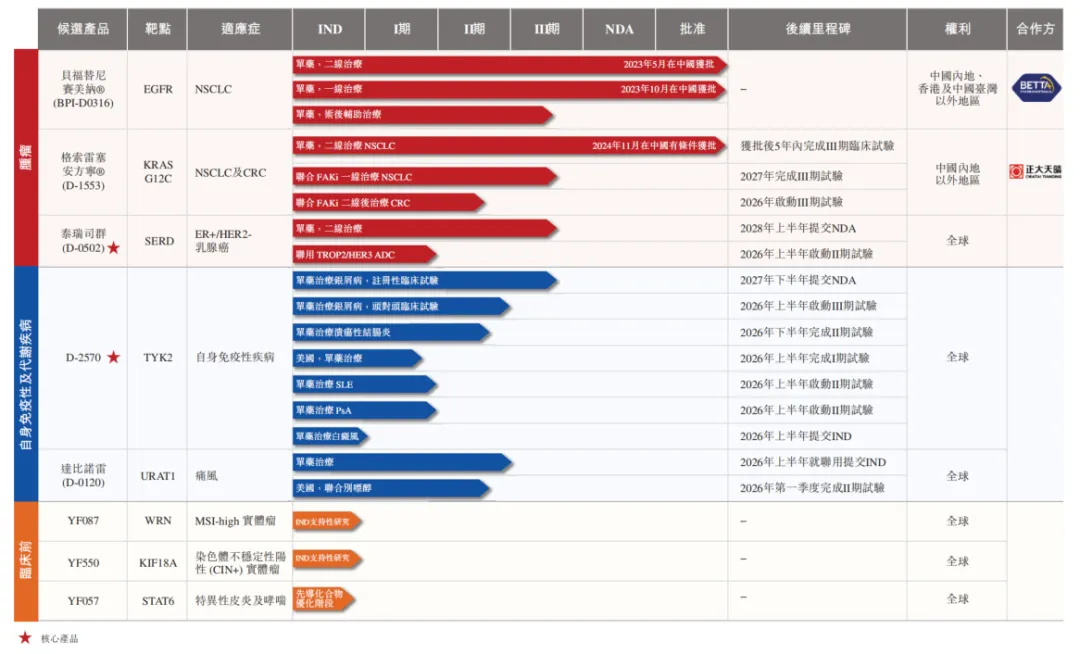The image size is (1080, 654).
Task: Click the NDA column header
Action: tap(619, 29)
